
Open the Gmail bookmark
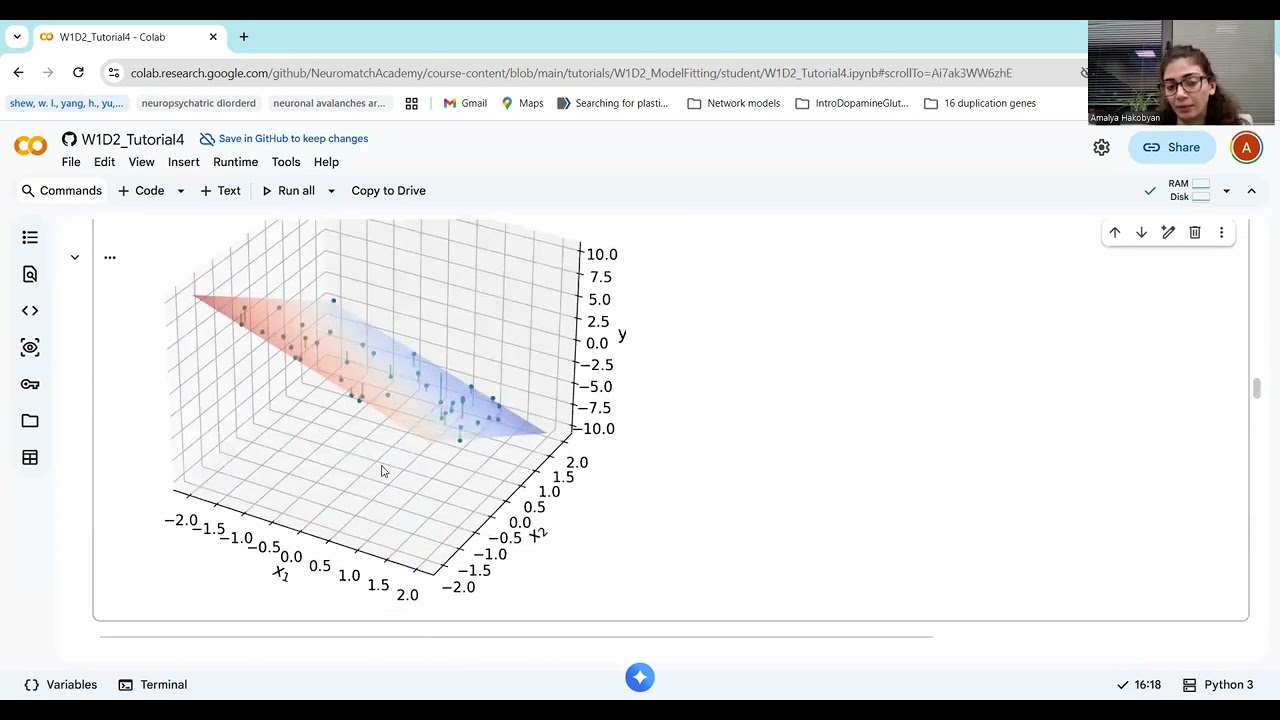pos(465,103)
